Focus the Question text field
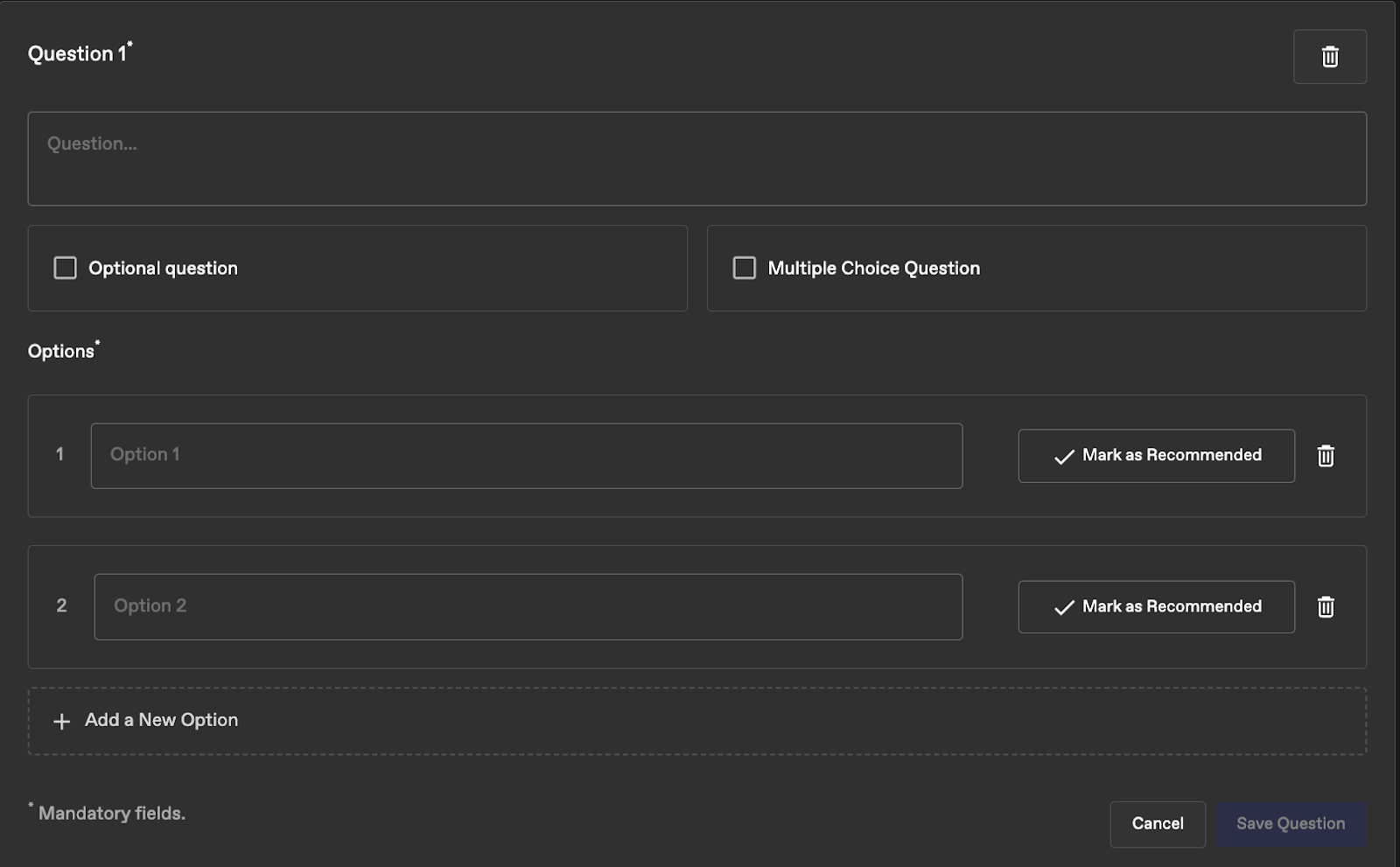Image resolution: width=1400 pixels, height=867 pixels. pos(696,158)
